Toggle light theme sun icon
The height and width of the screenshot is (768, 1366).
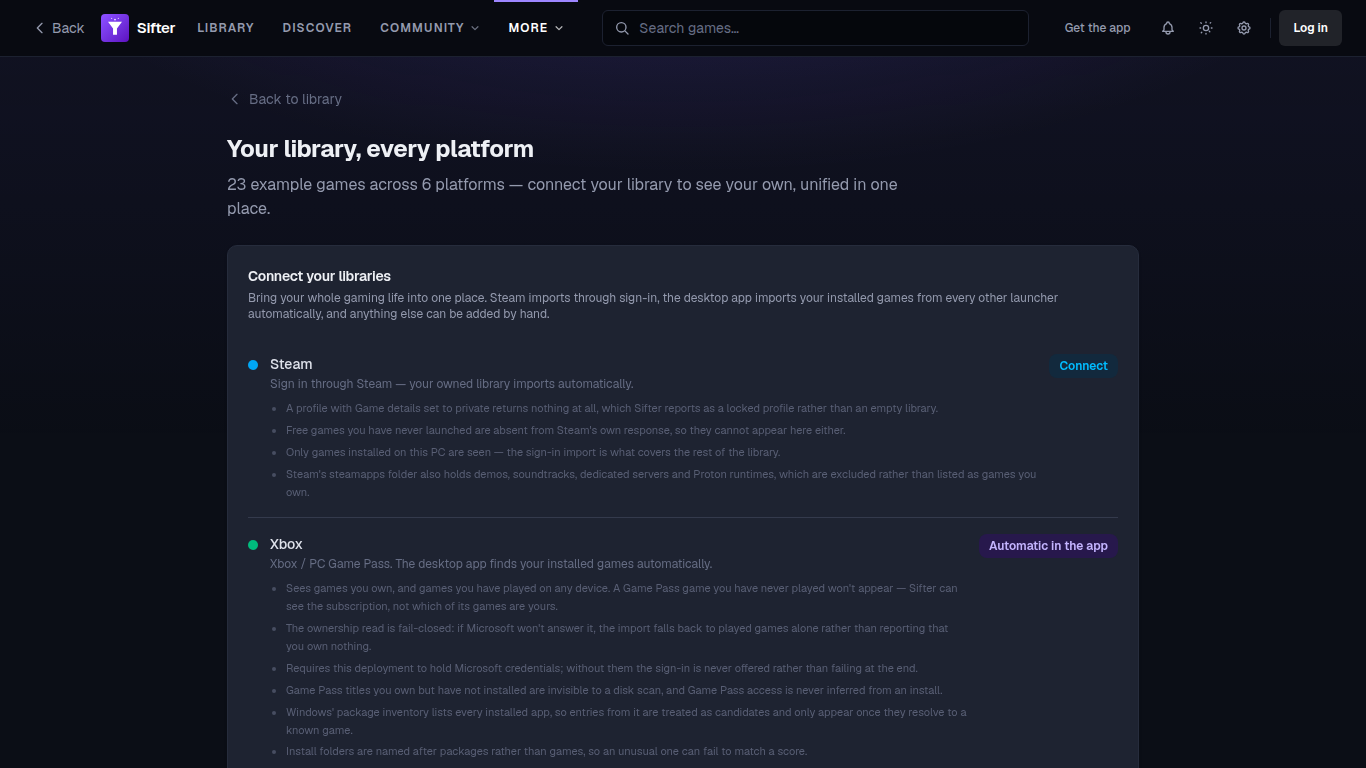(1206, 28)
